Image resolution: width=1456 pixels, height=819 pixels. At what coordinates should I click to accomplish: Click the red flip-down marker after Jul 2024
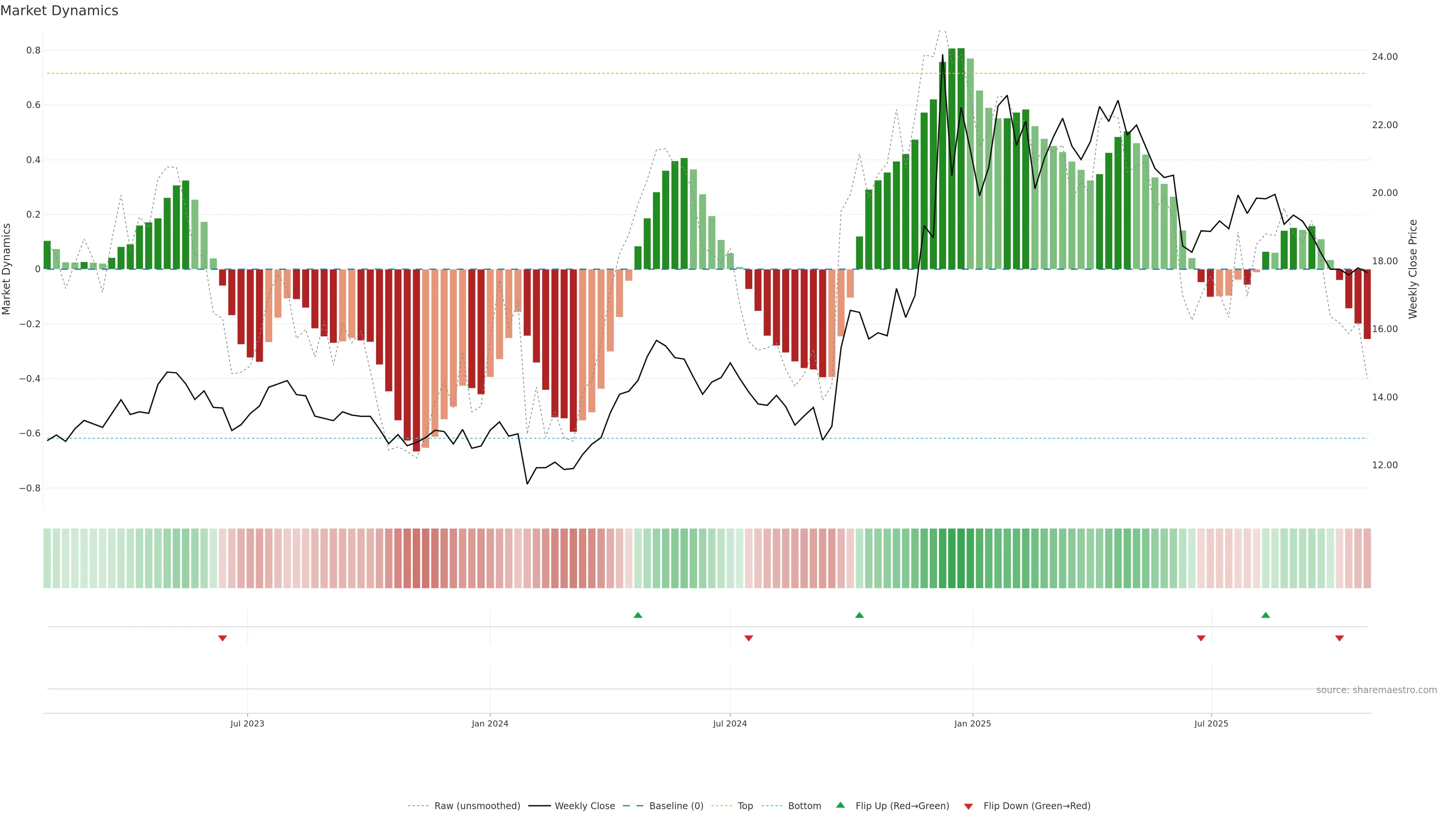[749, 638]
